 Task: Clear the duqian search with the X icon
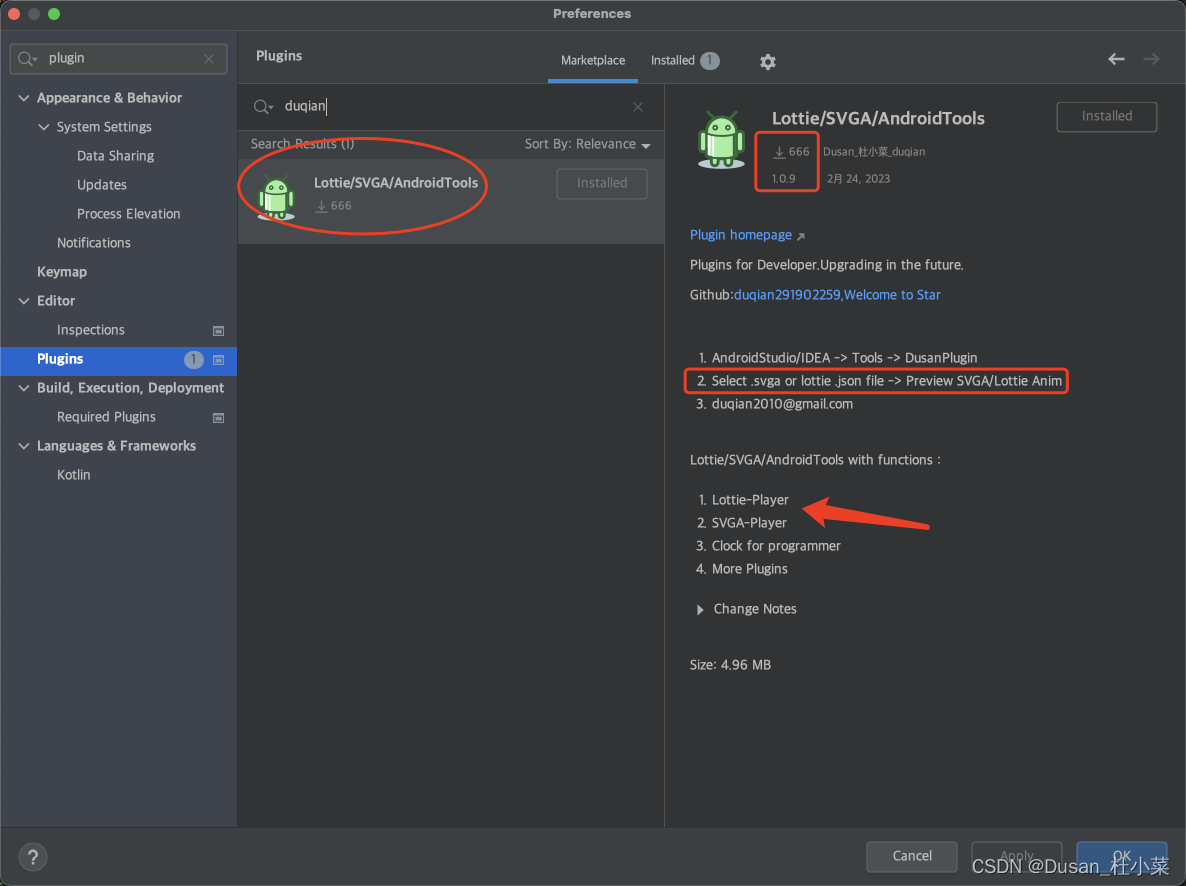click(x=637, y=106)
